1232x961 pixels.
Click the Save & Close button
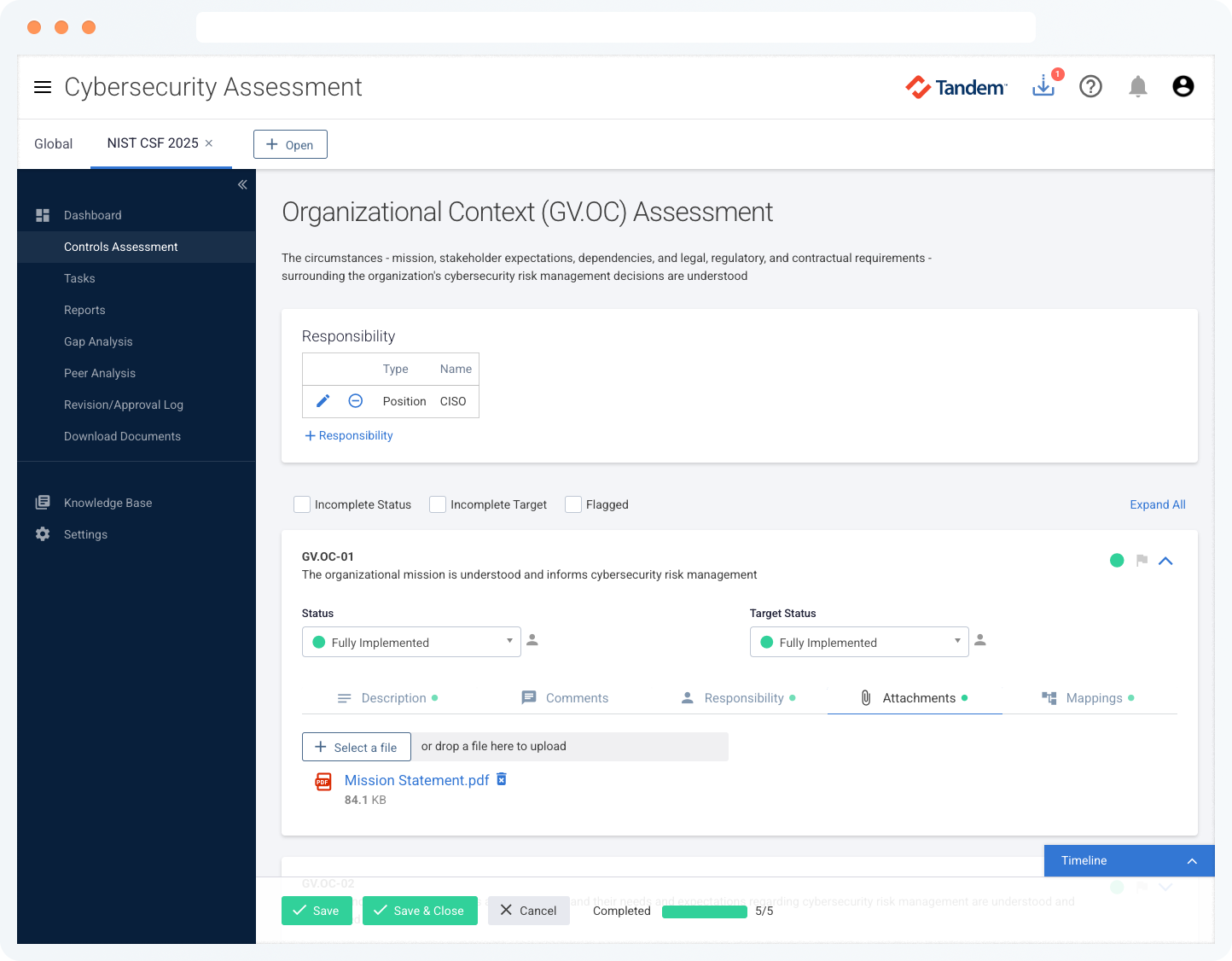(x=419, y=911)
